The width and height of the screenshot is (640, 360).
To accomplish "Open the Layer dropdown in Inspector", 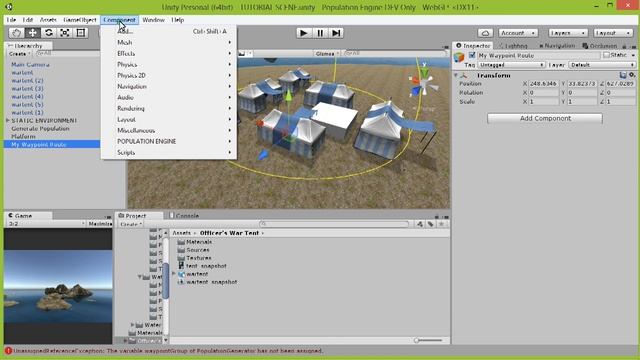I will 602,65.
